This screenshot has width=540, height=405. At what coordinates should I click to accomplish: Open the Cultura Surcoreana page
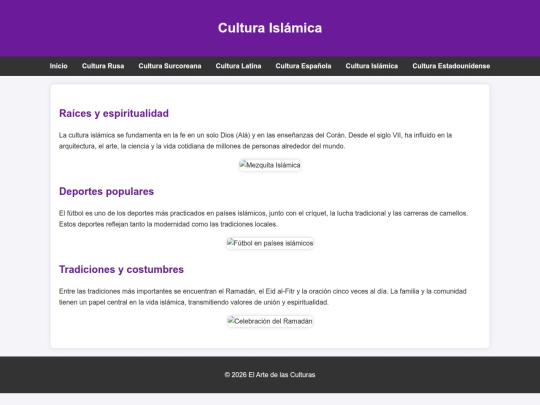170,66
